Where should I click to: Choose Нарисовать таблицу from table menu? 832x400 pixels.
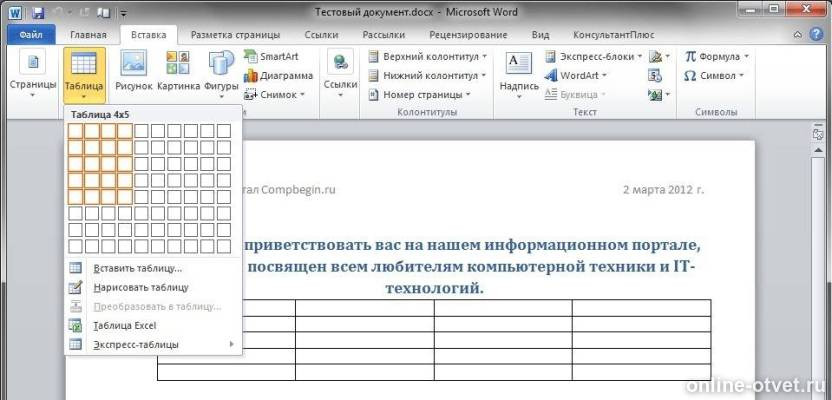153,288
